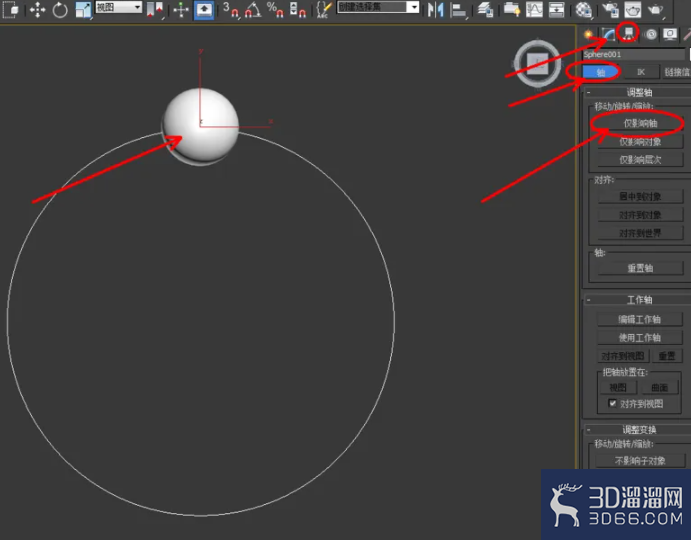
Task: Activate the Select and Scale tool
Action: tap(83, 10)
